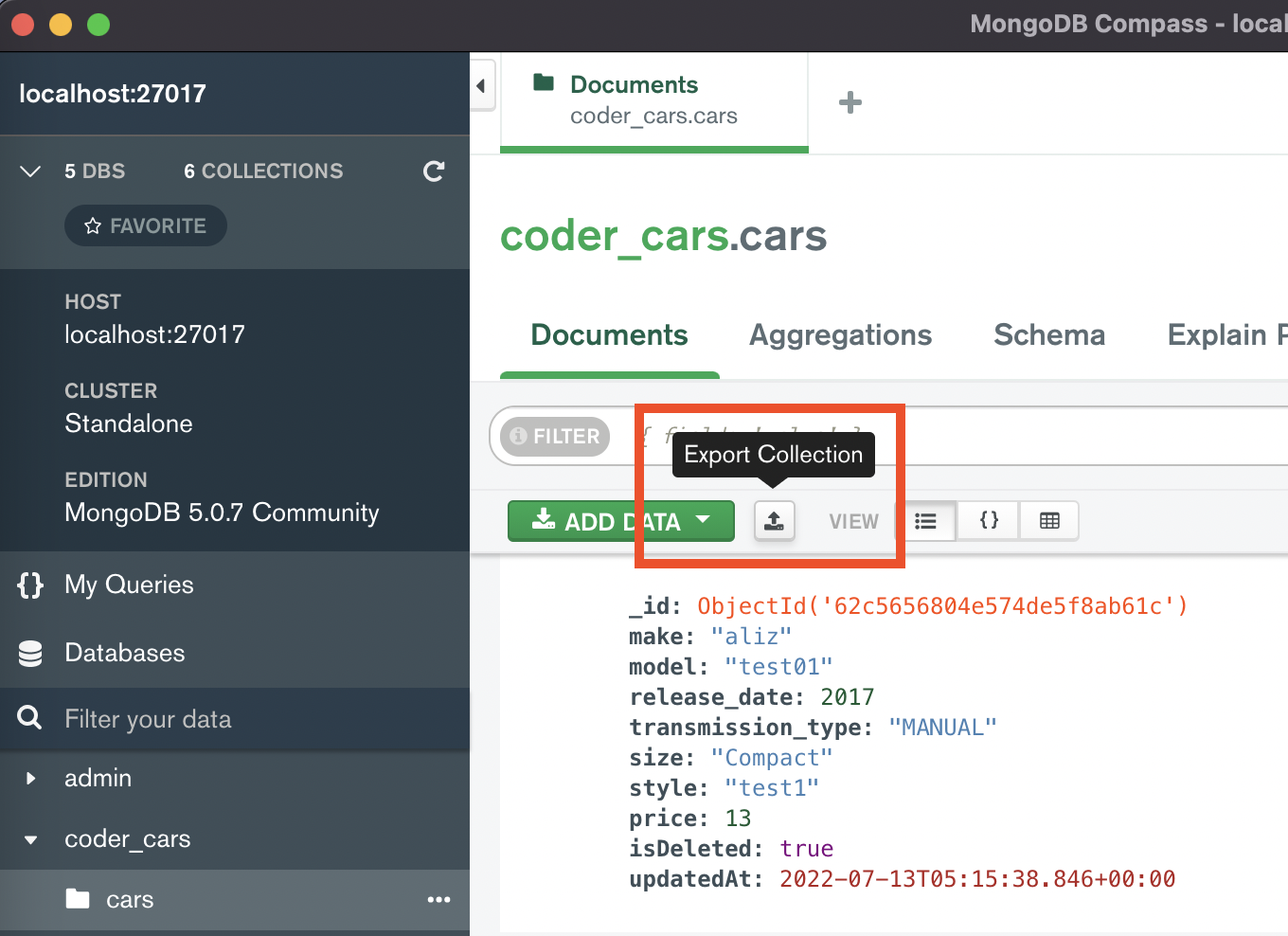Open the Explain Plan tab
The image size is (1288, 936).
coord(1226,335)
